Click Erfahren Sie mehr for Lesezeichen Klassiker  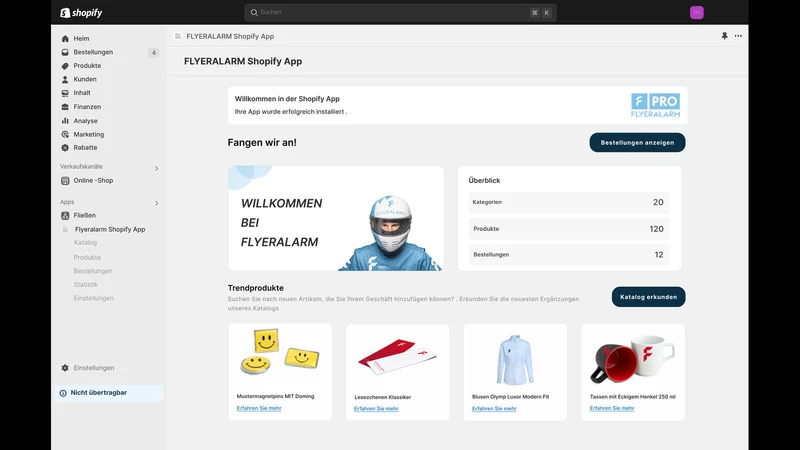pos(376,409)
